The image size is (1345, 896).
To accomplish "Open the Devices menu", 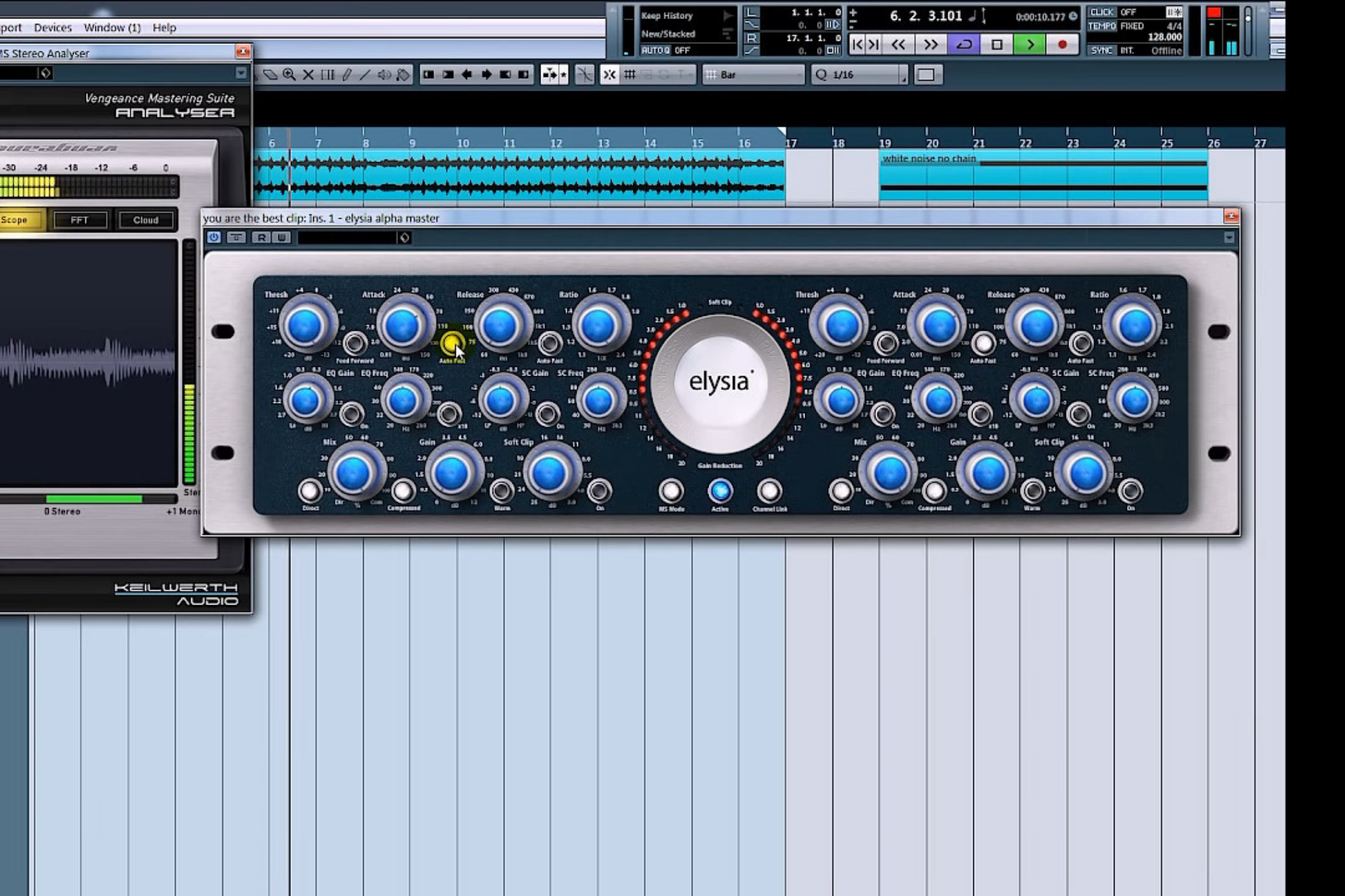I will (53, 28).
